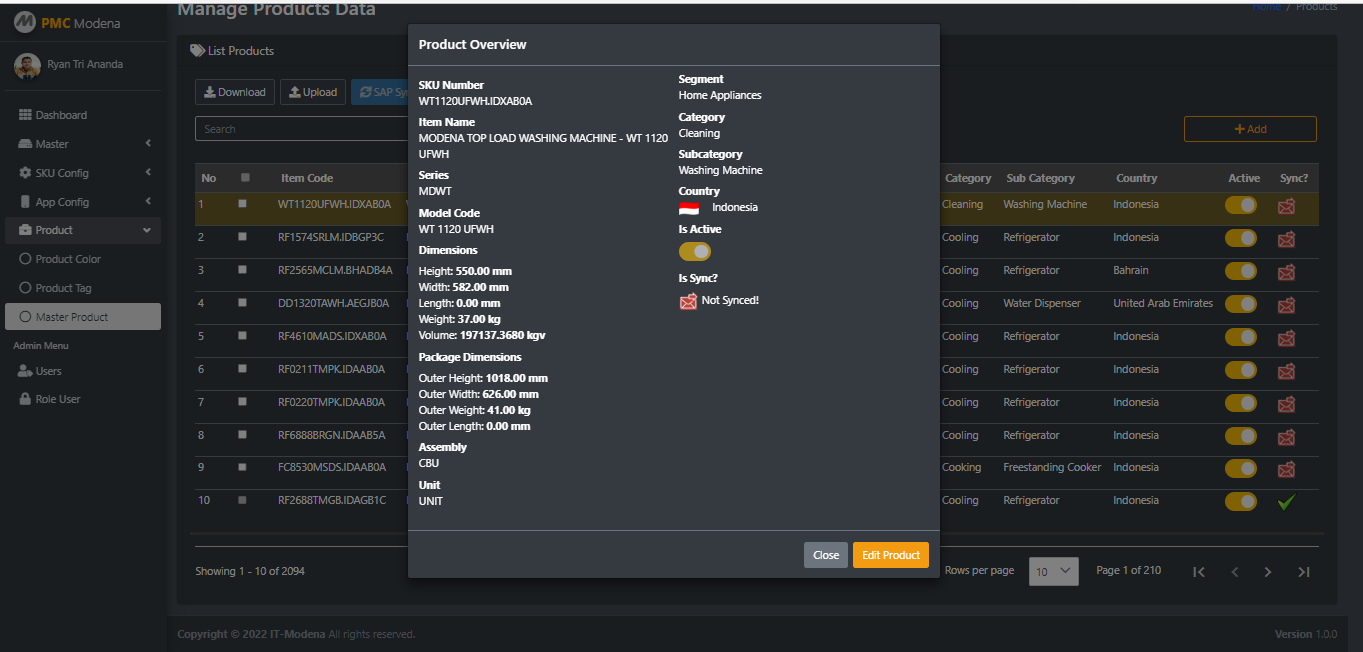The image size is (1363, 652).
Task: Toggle Active switch for RF1574SRLM.IDBGP3C row
Action: (1241, 238)
